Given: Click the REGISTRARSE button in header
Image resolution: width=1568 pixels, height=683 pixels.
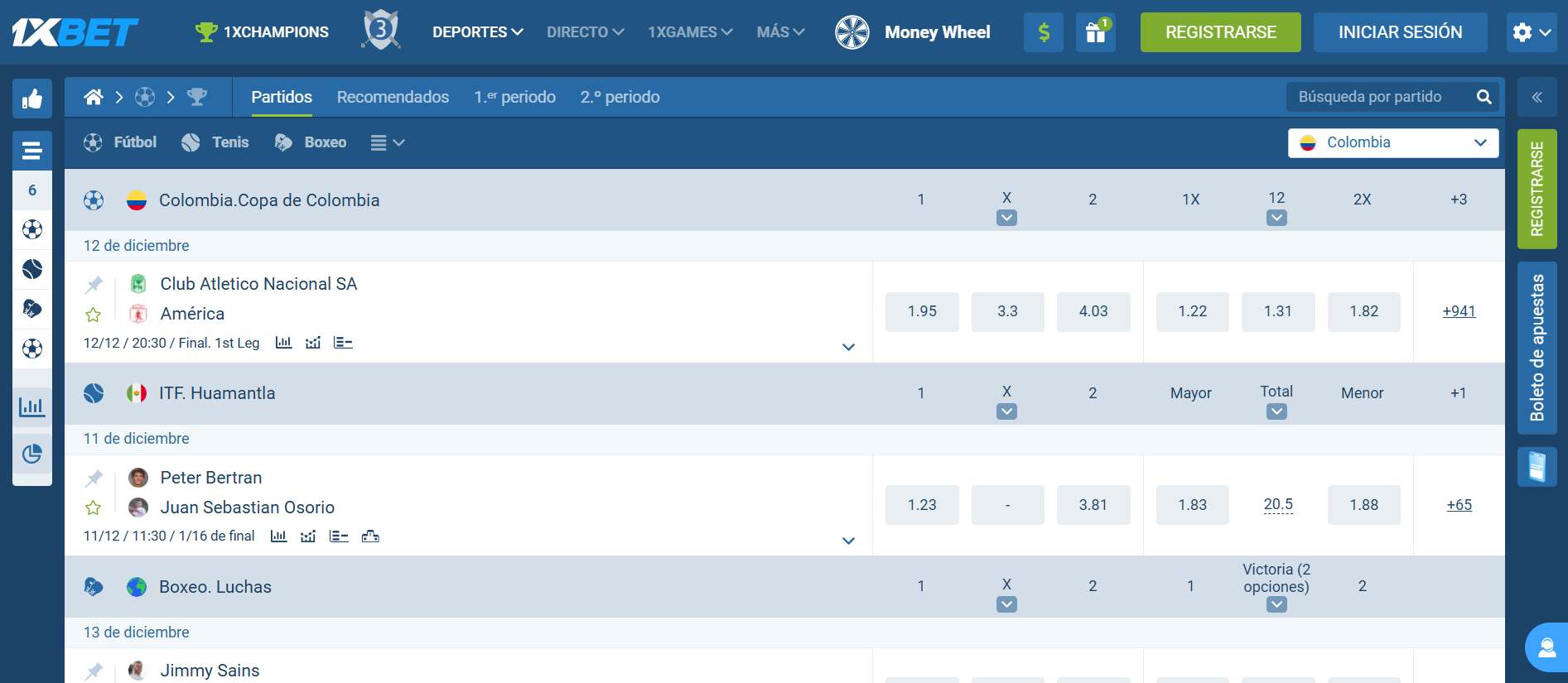Looking at the screenshot, I should coord(1221,32).
